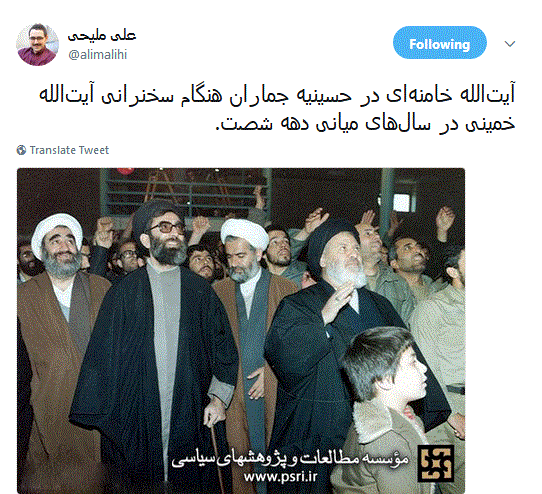
Task: Click the white lit window in photo background
Action: click(x=401, y=202)
